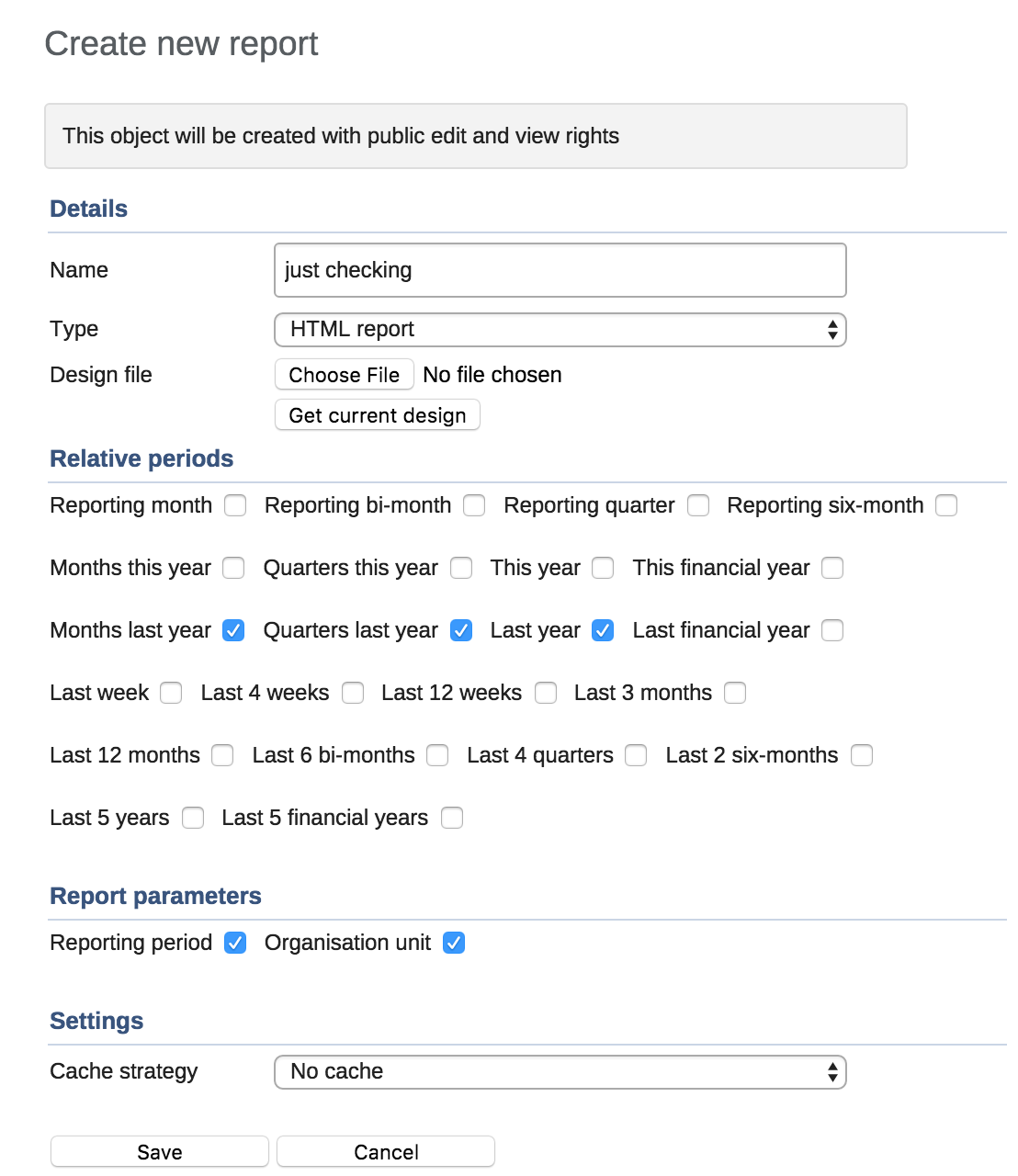Disable the Organisation unit parameter

[x=454, y=943]
